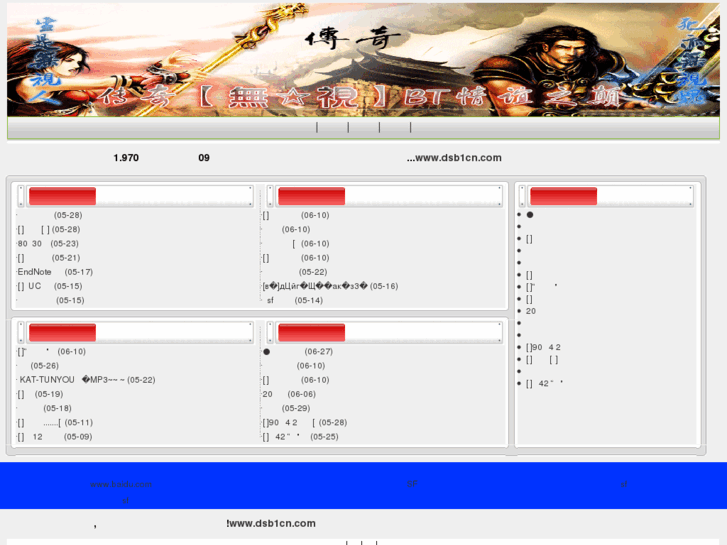Screen dimensions: 727x545
Task: Open the 'KAT-TUNYOU MP3' (05-22) link
Action: pyautogui.click(x=87, y=380)
